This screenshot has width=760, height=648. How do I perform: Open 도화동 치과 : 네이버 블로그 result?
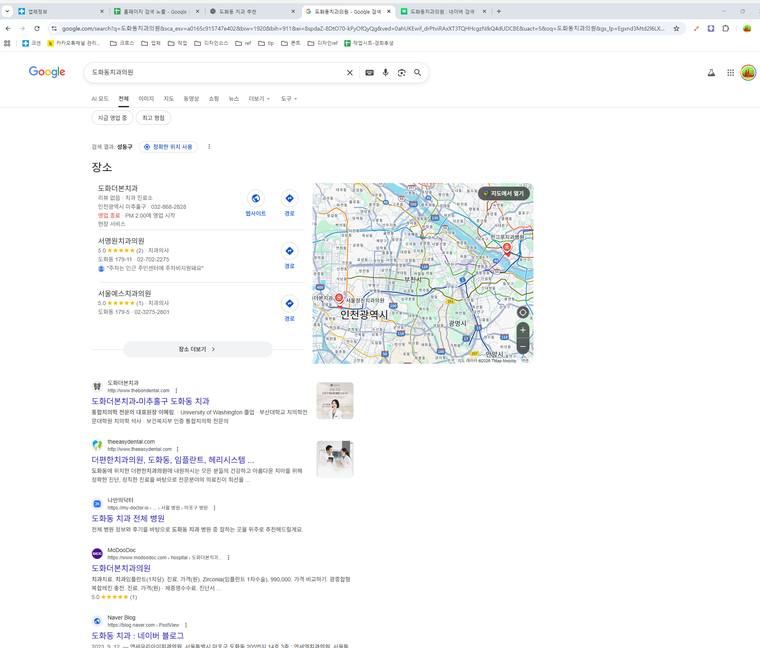(138, 635)
